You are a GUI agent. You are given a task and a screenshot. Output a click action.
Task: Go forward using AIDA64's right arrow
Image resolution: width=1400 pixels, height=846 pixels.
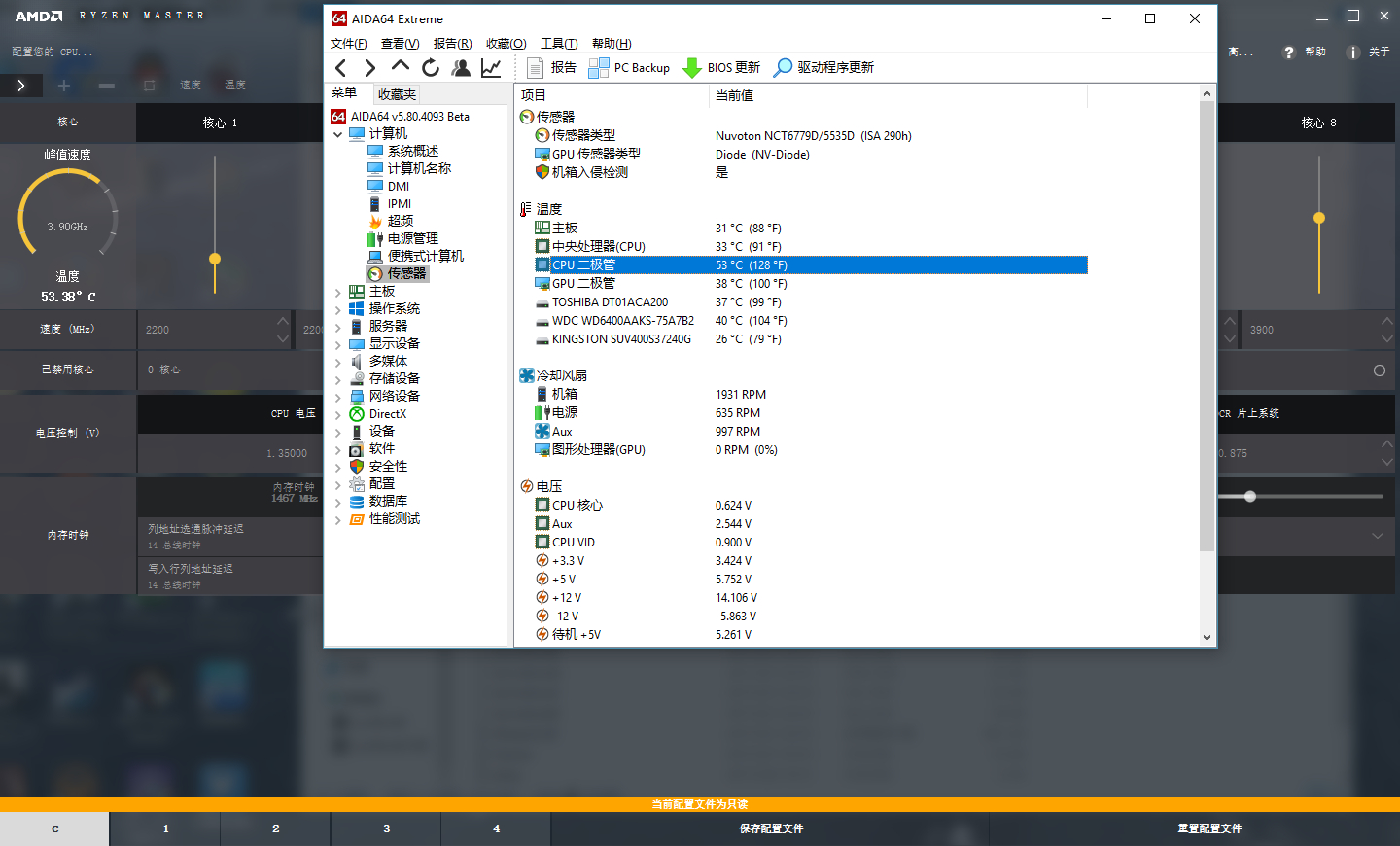[x=369, y=67]
